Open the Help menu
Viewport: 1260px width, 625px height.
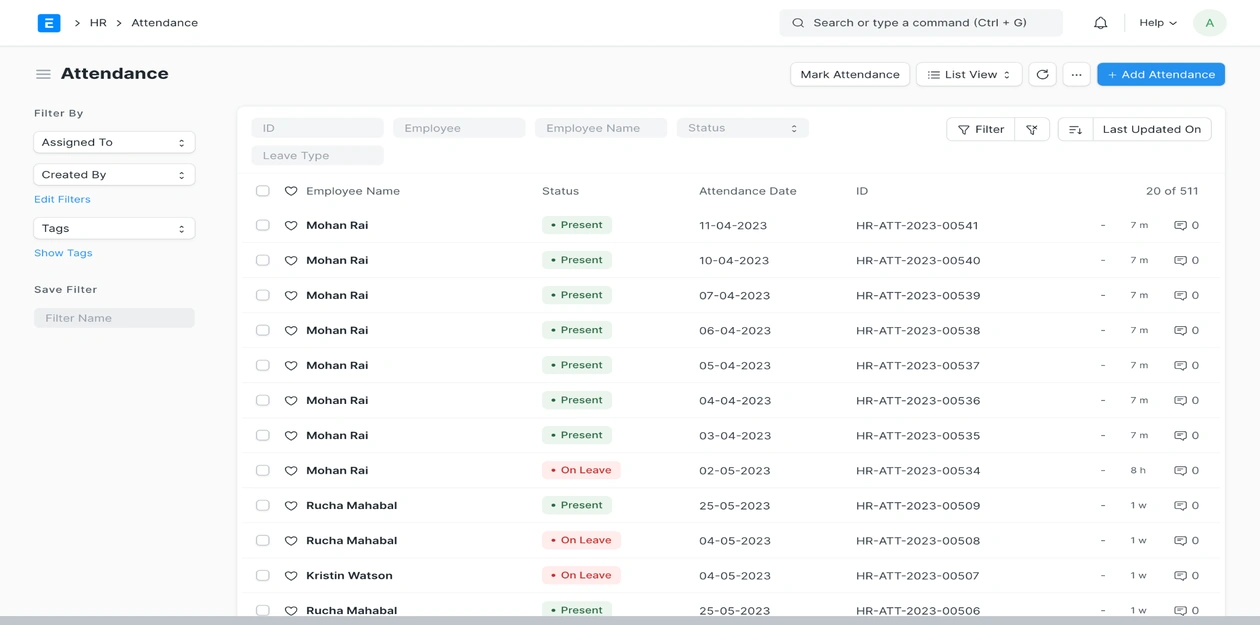pyautogui.click(x=1157, y=23)
